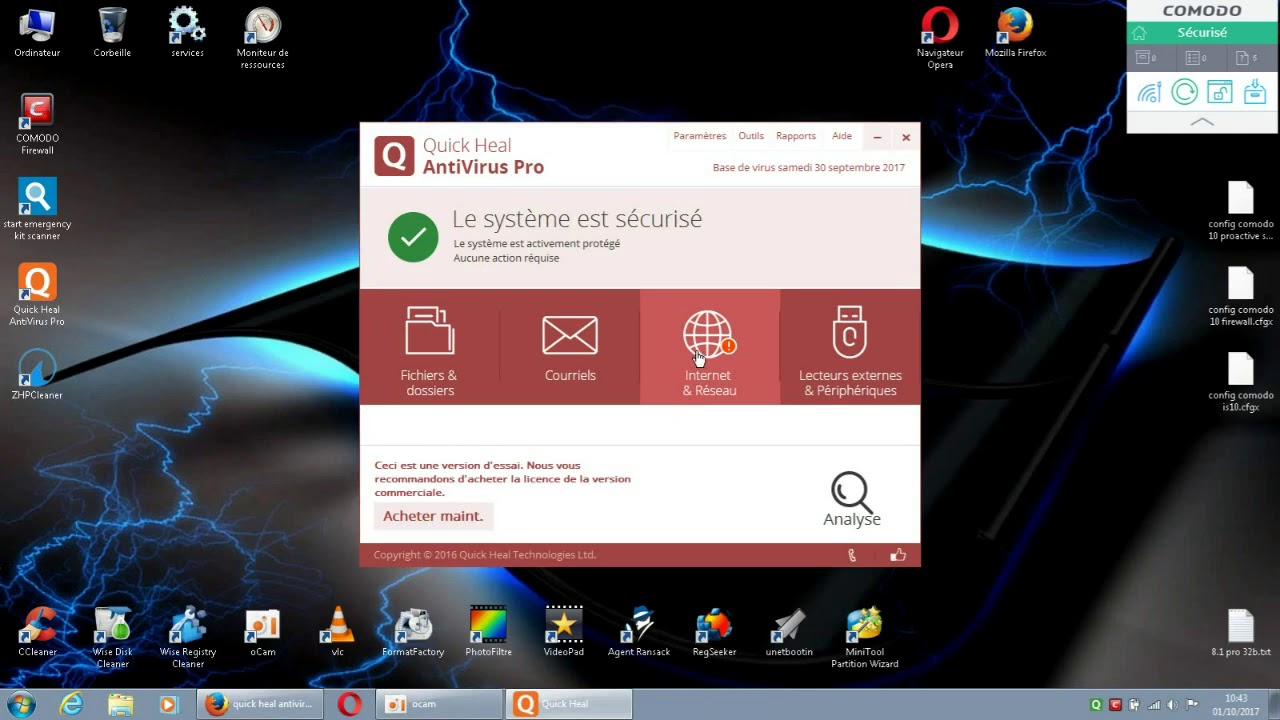Open Quick Heal AntiVirus Pro desktop shortcut
The width and height of the screenshot is (1280, 720).
coord(37,296)
